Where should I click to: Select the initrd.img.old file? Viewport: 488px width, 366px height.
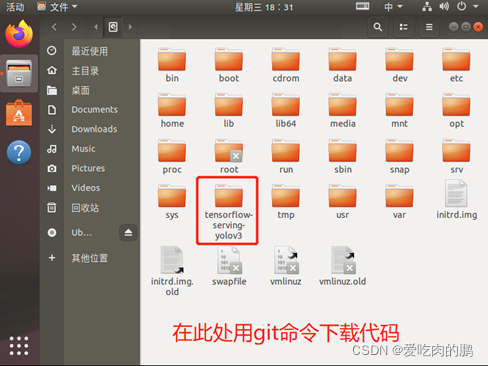(x=172, y=271)
